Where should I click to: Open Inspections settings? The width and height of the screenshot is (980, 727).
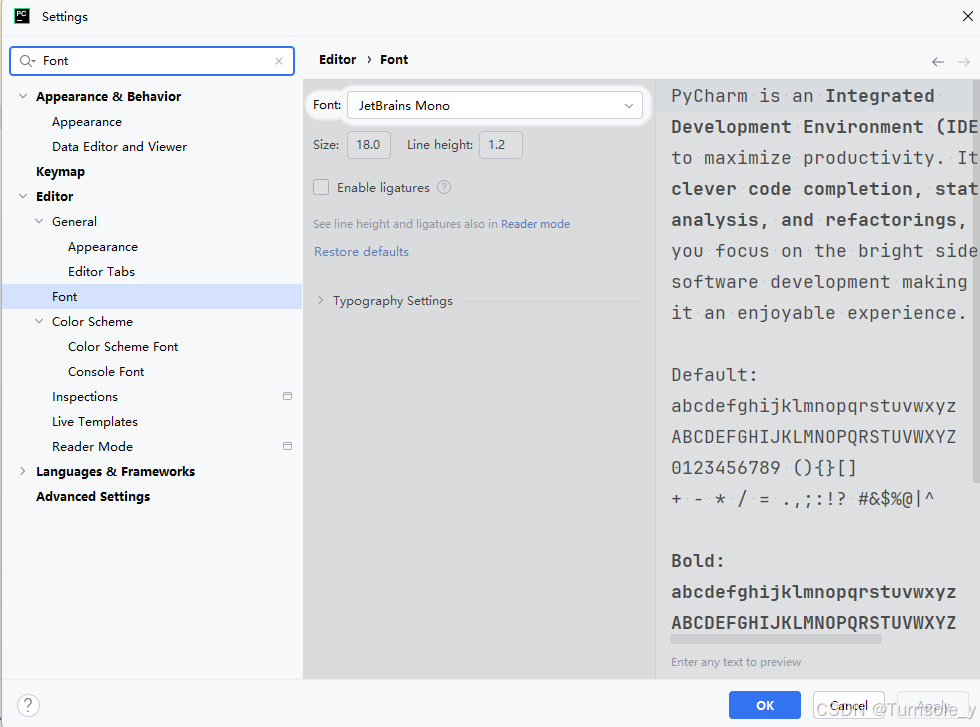(85, 397)
